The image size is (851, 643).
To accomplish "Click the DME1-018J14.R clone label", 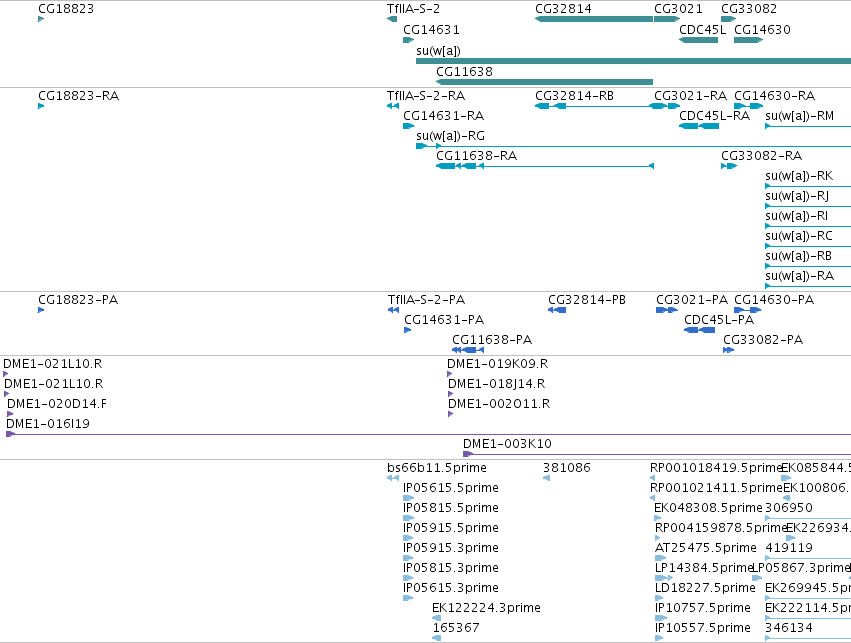I will point(497,384).
